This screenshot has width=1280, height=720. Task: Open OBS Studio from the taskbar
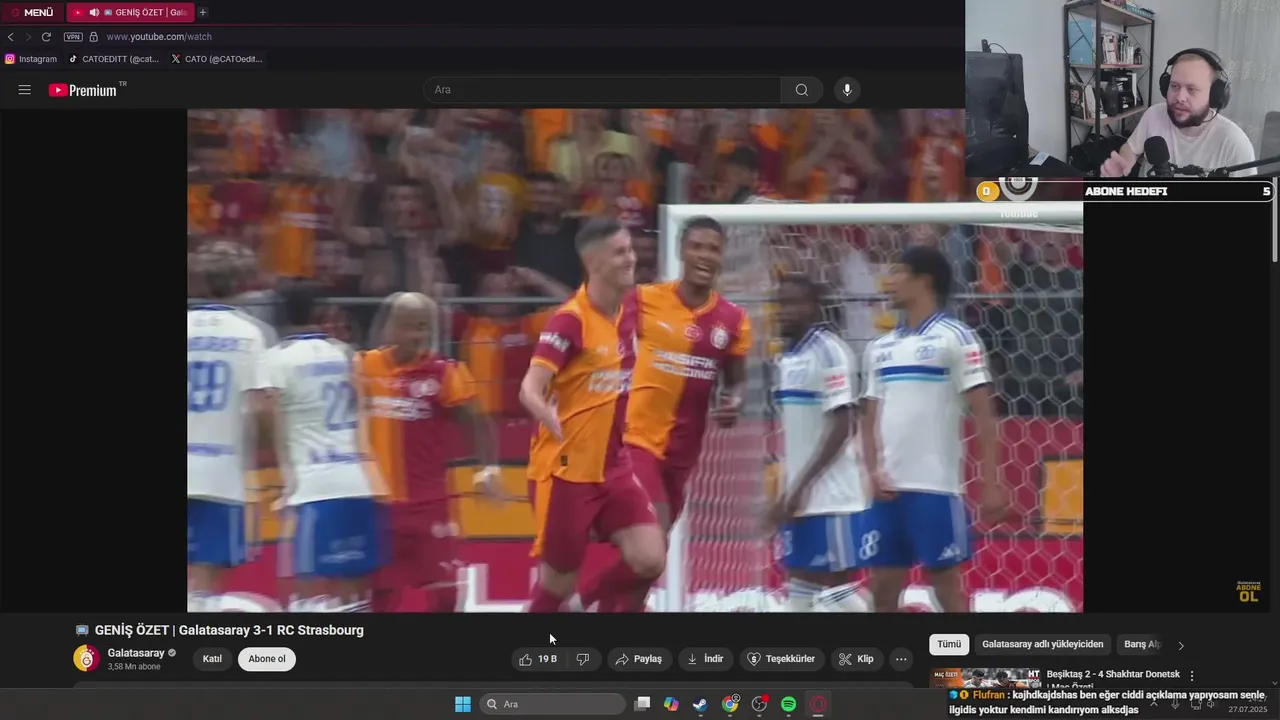click(x=759, y=704)
